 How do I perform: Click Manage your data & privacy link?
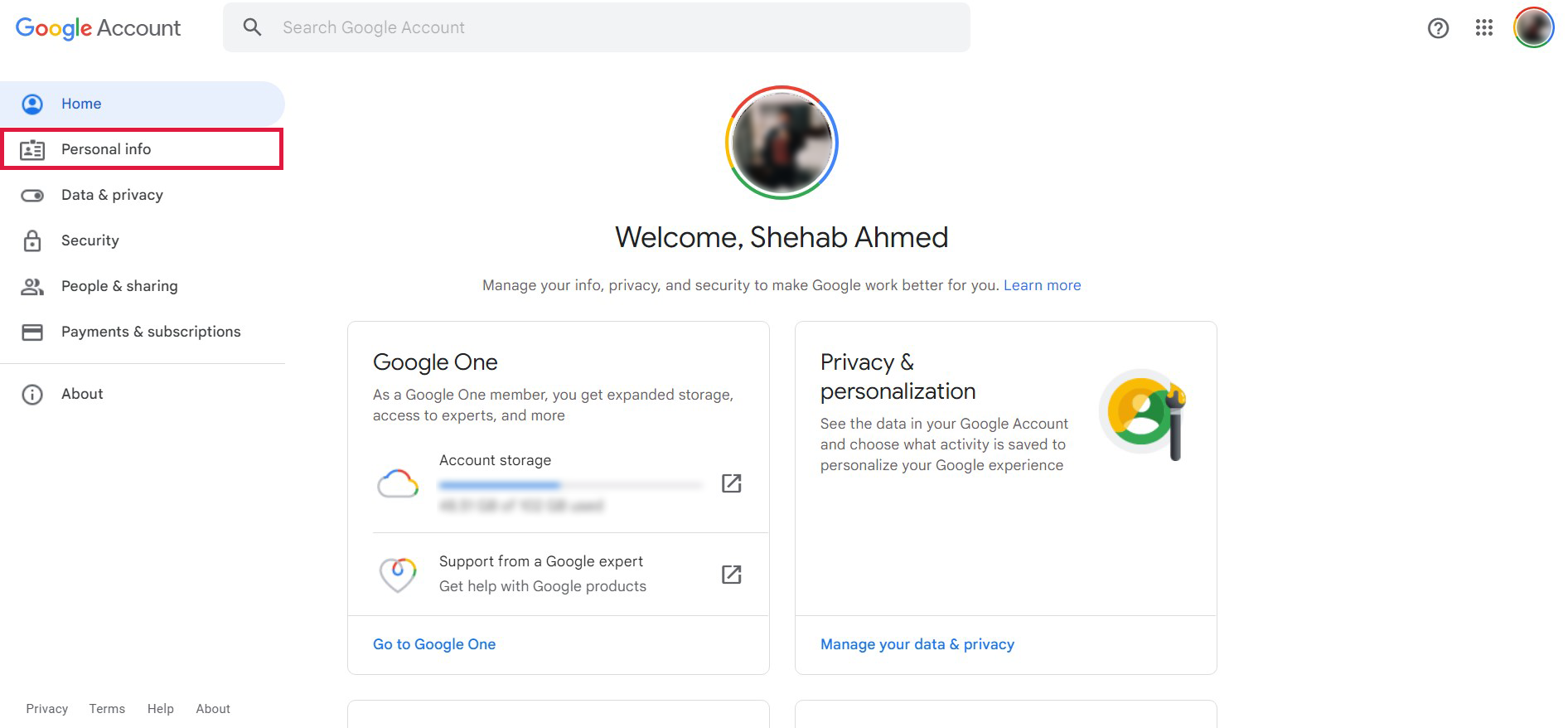917,644
